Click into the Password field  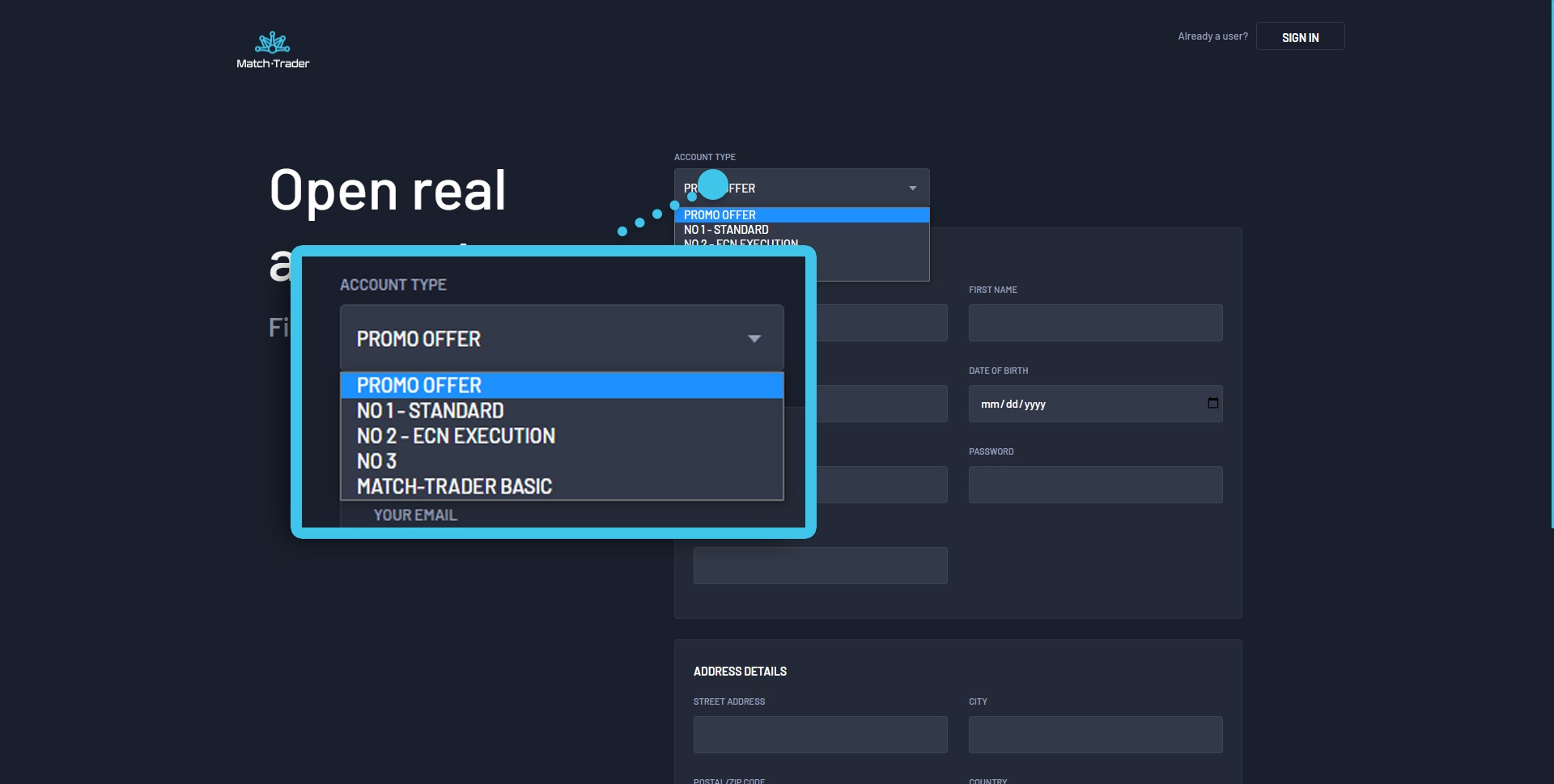click(1094, 485)
